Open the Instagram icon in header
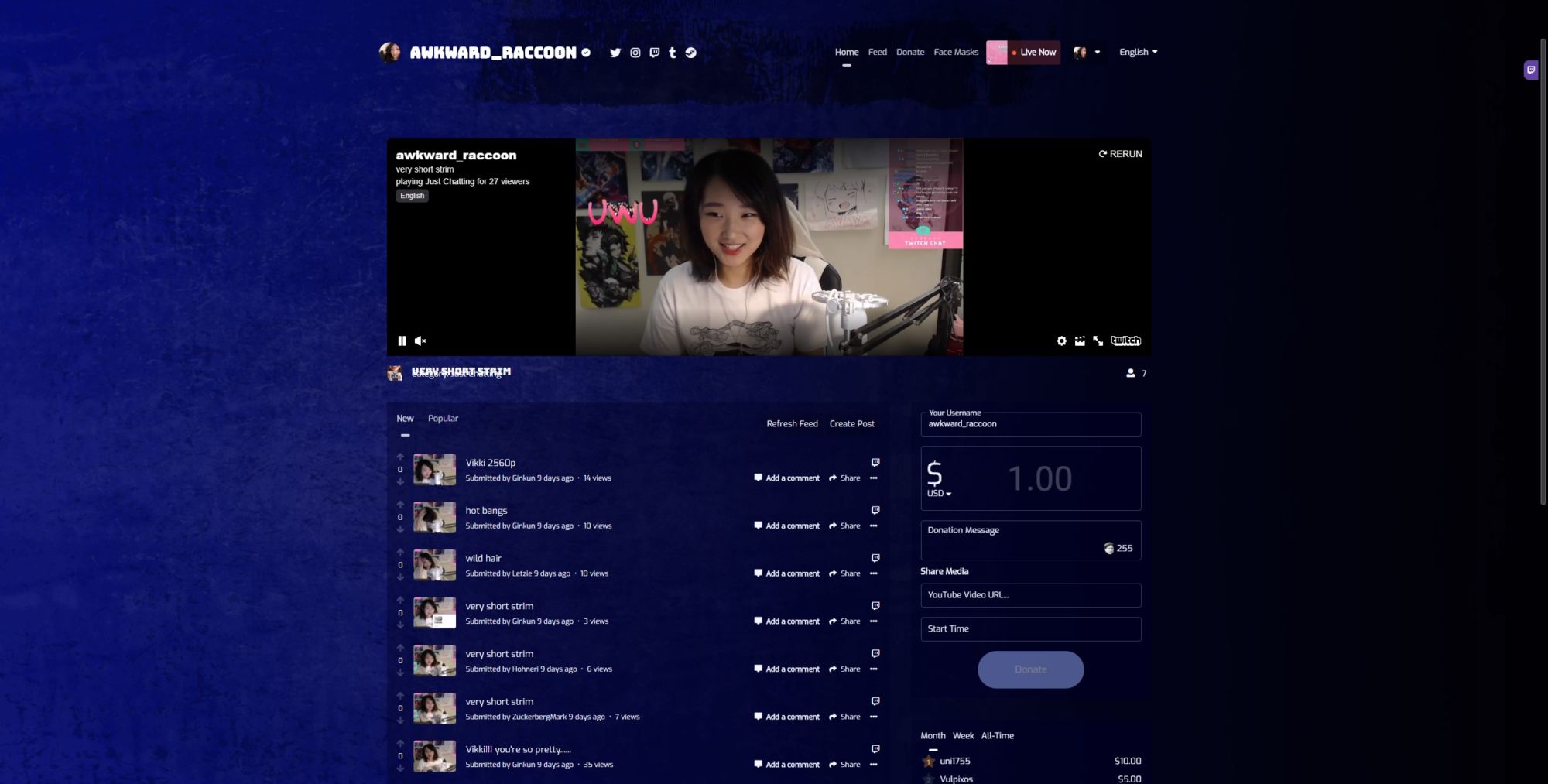The width and height of the screenshot is (1548, 784). [635, 53]
